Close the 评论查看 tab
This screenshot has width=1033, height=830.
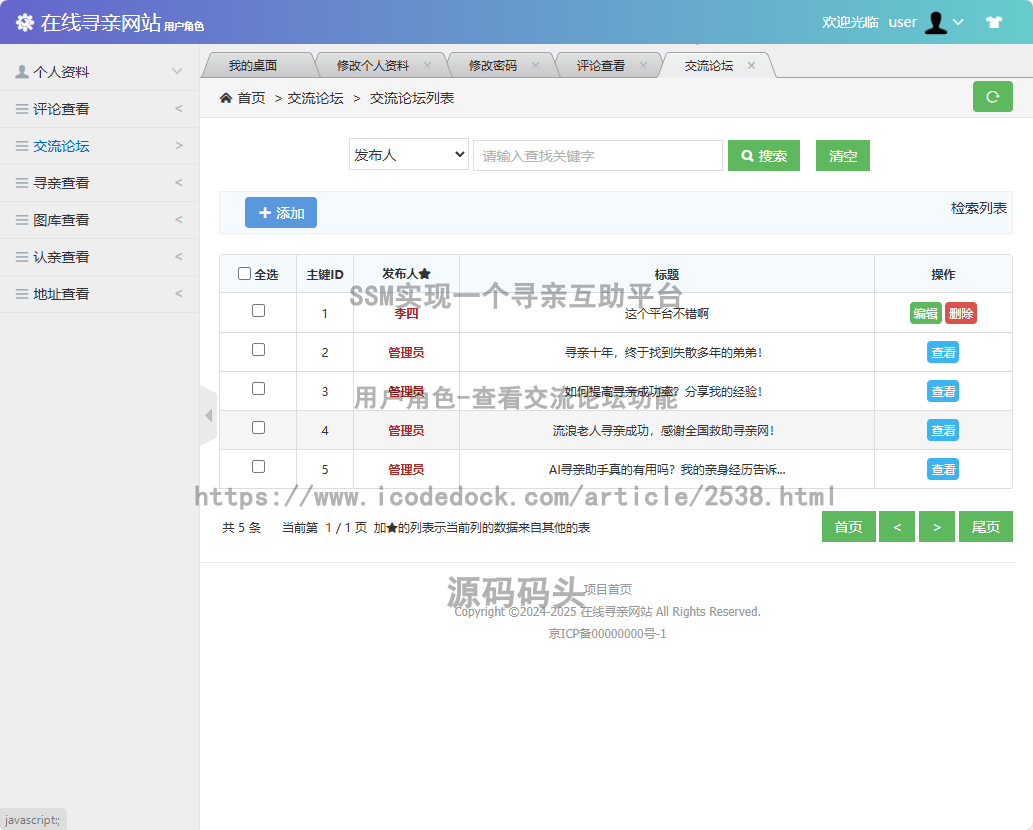click(644, 65)
